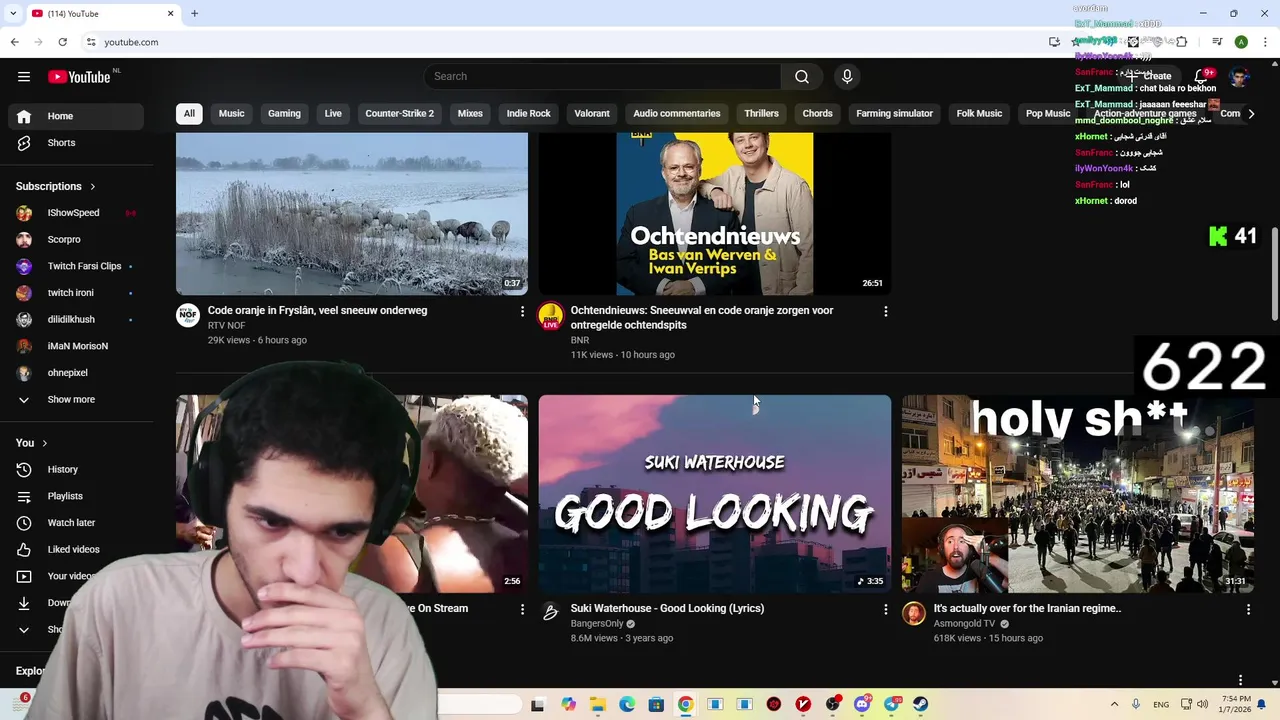Open Chrome extensions puzzle icon
Viewport: 1280px width, 720px height.
[x=1182, y=42]
